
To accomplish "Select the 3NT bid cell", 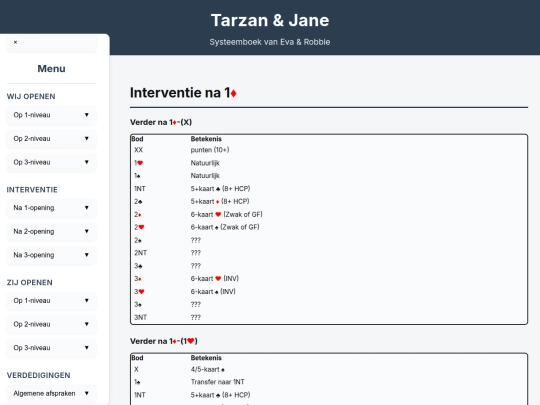I will (x=141, y=318).
